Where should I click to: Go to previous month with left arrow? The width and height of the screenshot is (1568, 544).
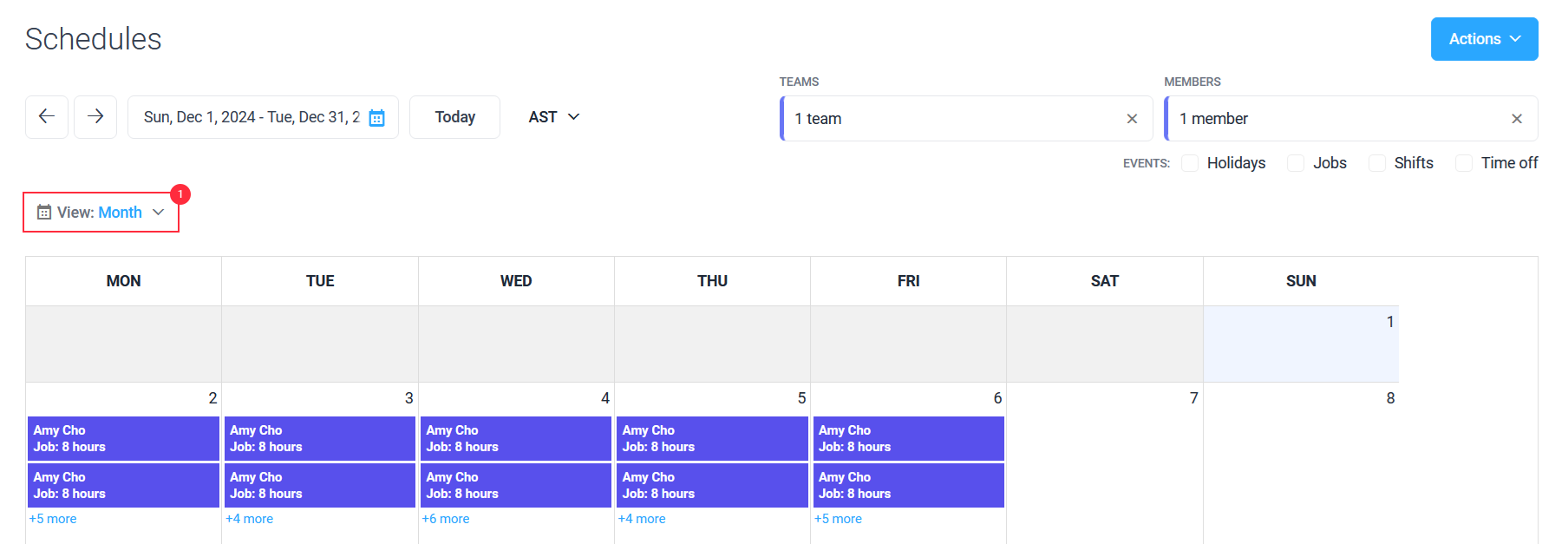pyautogui.click(x=47, y=117)
